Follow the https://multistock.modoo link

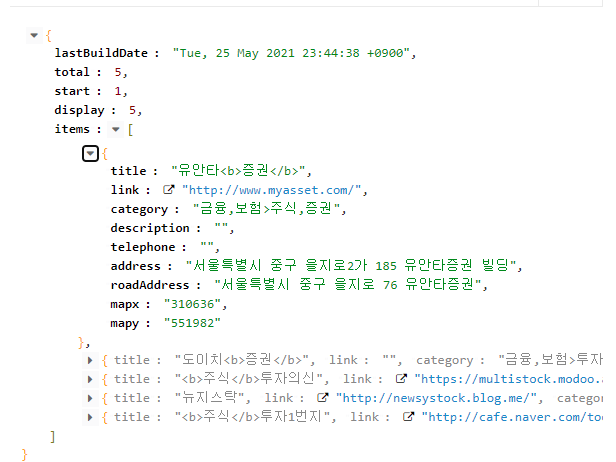coord(509,379)
